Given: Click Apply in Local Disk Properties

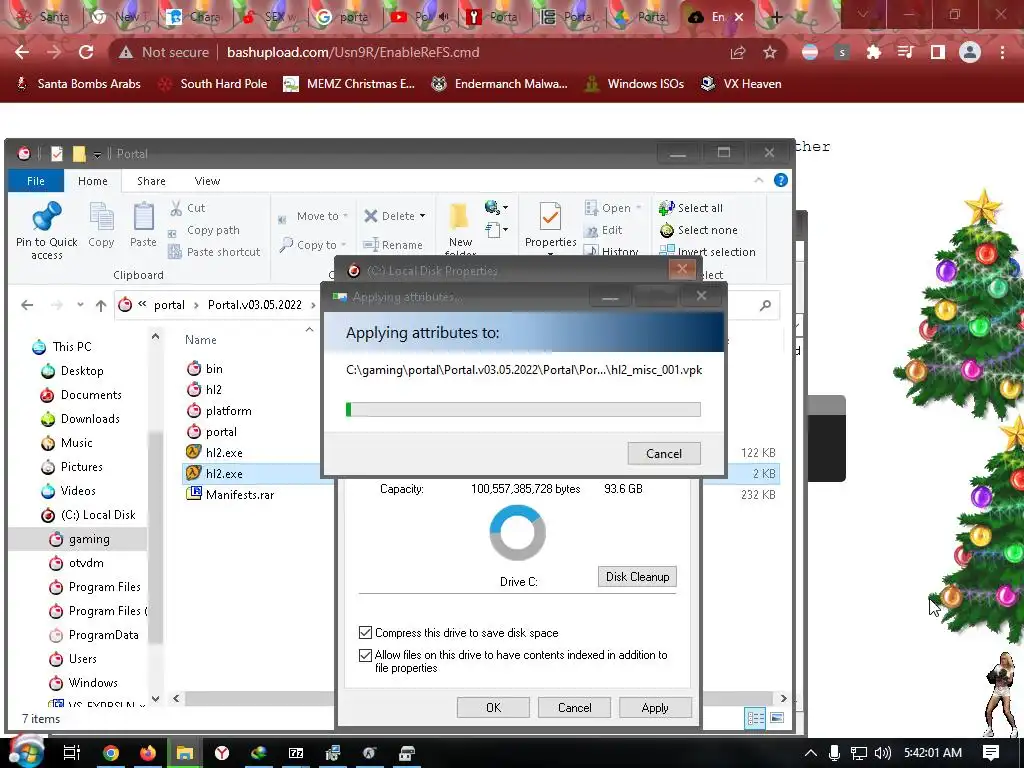Looking at the screenshot, I should coord(654,708).
